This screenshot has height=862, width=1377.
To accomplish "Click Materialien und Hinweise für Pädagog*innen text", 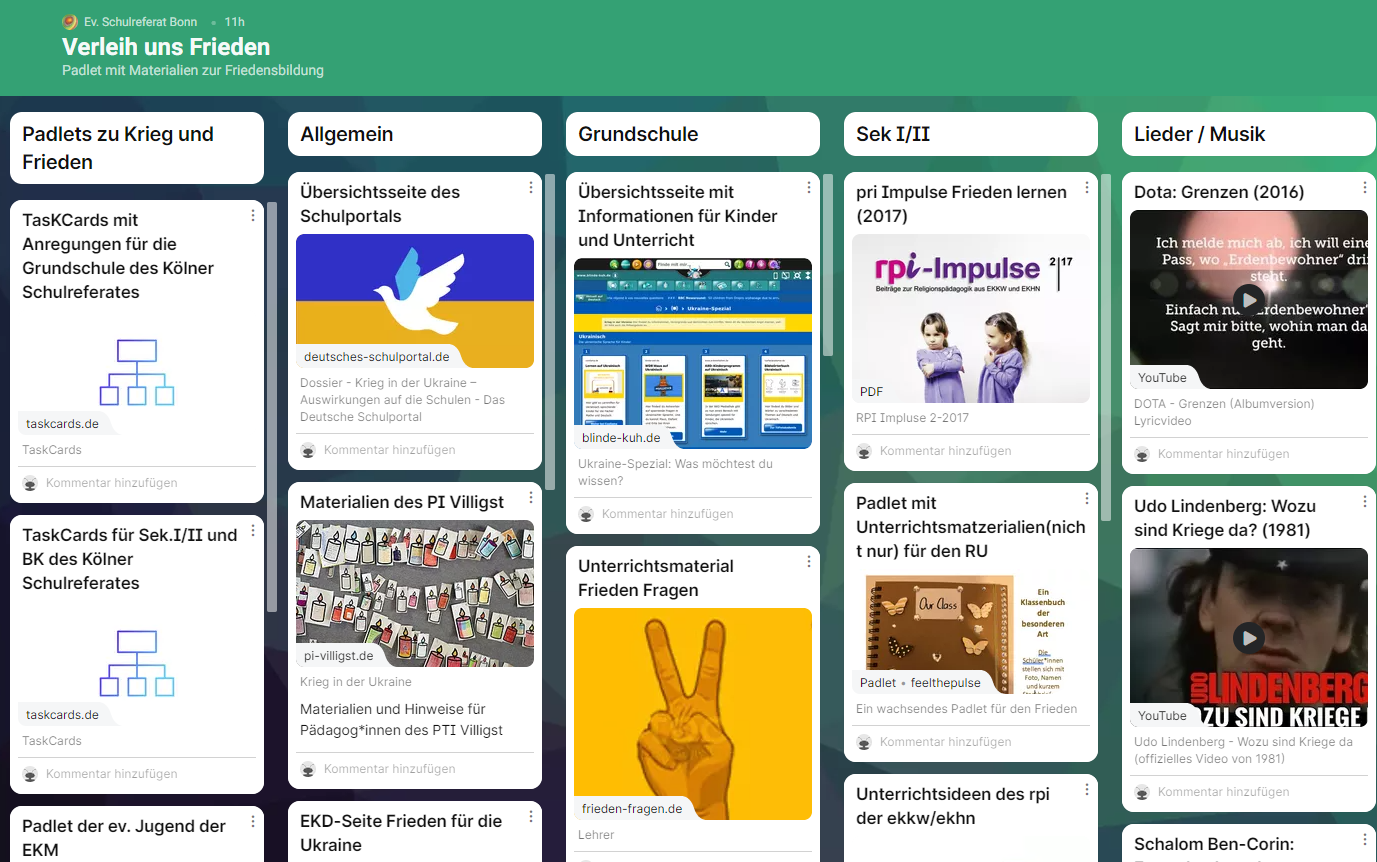I will pos(402,720).
